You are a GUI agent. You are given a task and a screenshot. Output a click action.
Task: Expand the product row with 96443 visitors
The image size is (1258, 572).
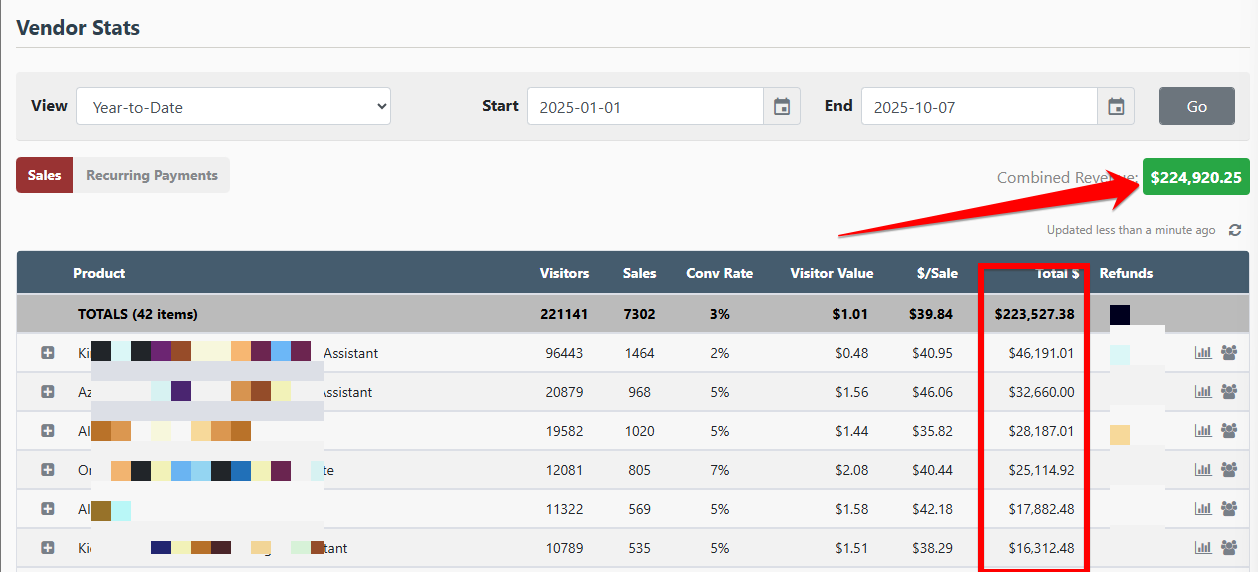47,353
